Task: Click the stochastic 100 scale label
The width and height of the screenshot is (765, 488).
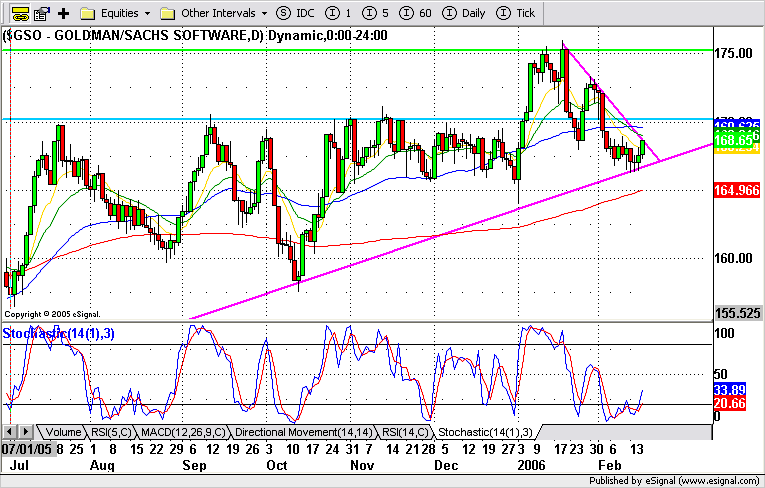Action: pyautogui.click(x=724, y=333)
